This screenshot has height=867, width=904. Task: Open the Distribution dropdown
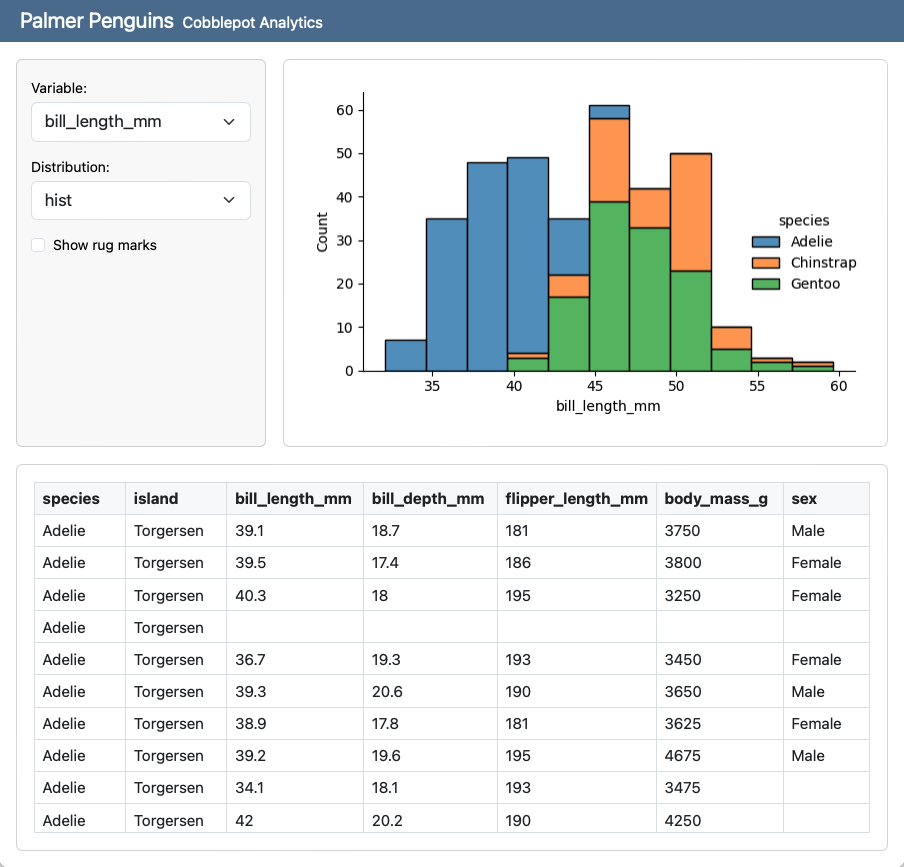(140, 200)
